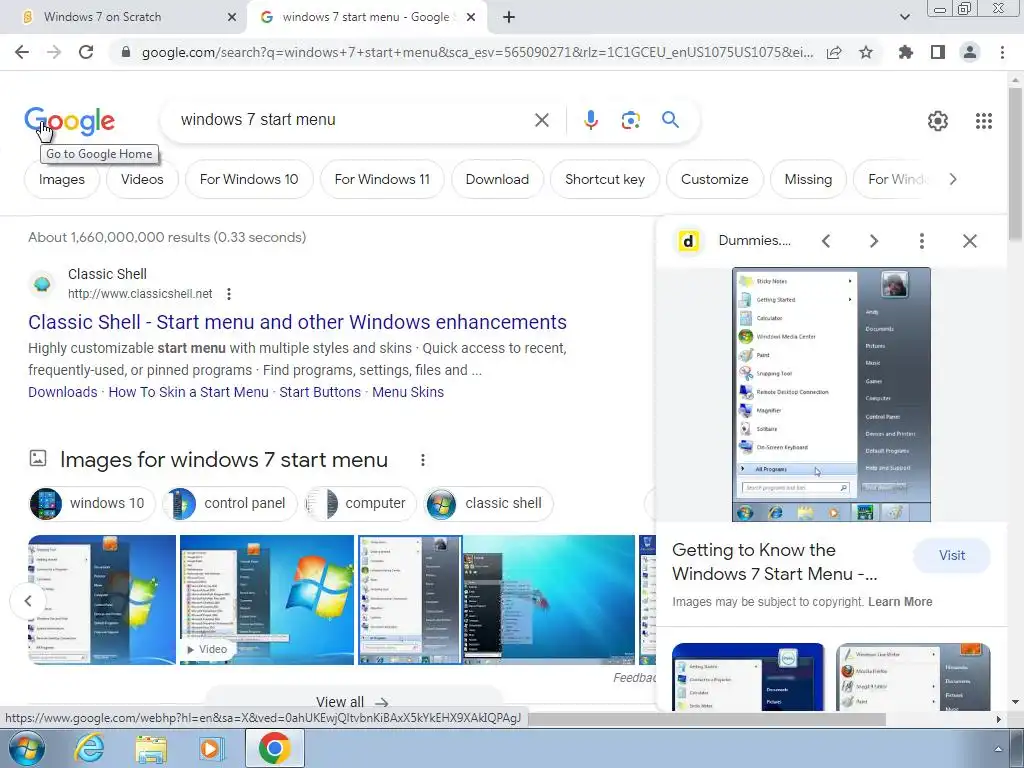Open three-dot menu in image preview panel
1024x768 pixels.
coord(921,241)
